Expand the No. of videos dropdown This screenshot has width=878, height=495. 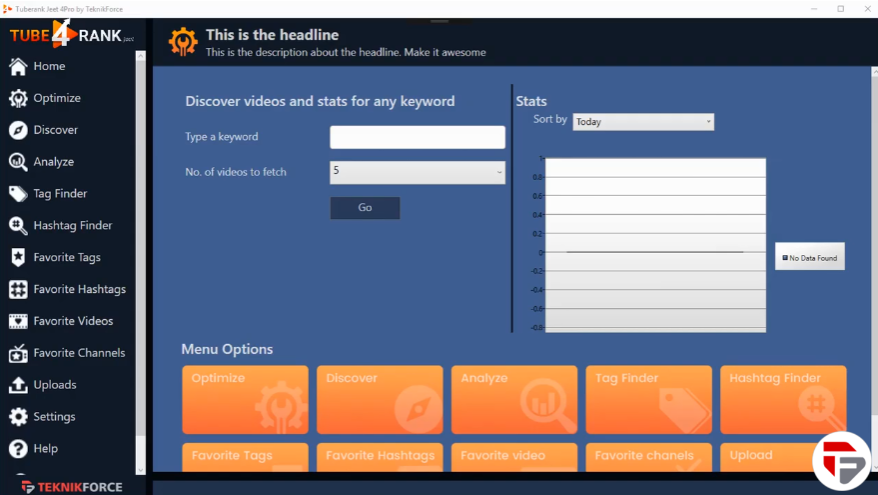pos(417,172)
